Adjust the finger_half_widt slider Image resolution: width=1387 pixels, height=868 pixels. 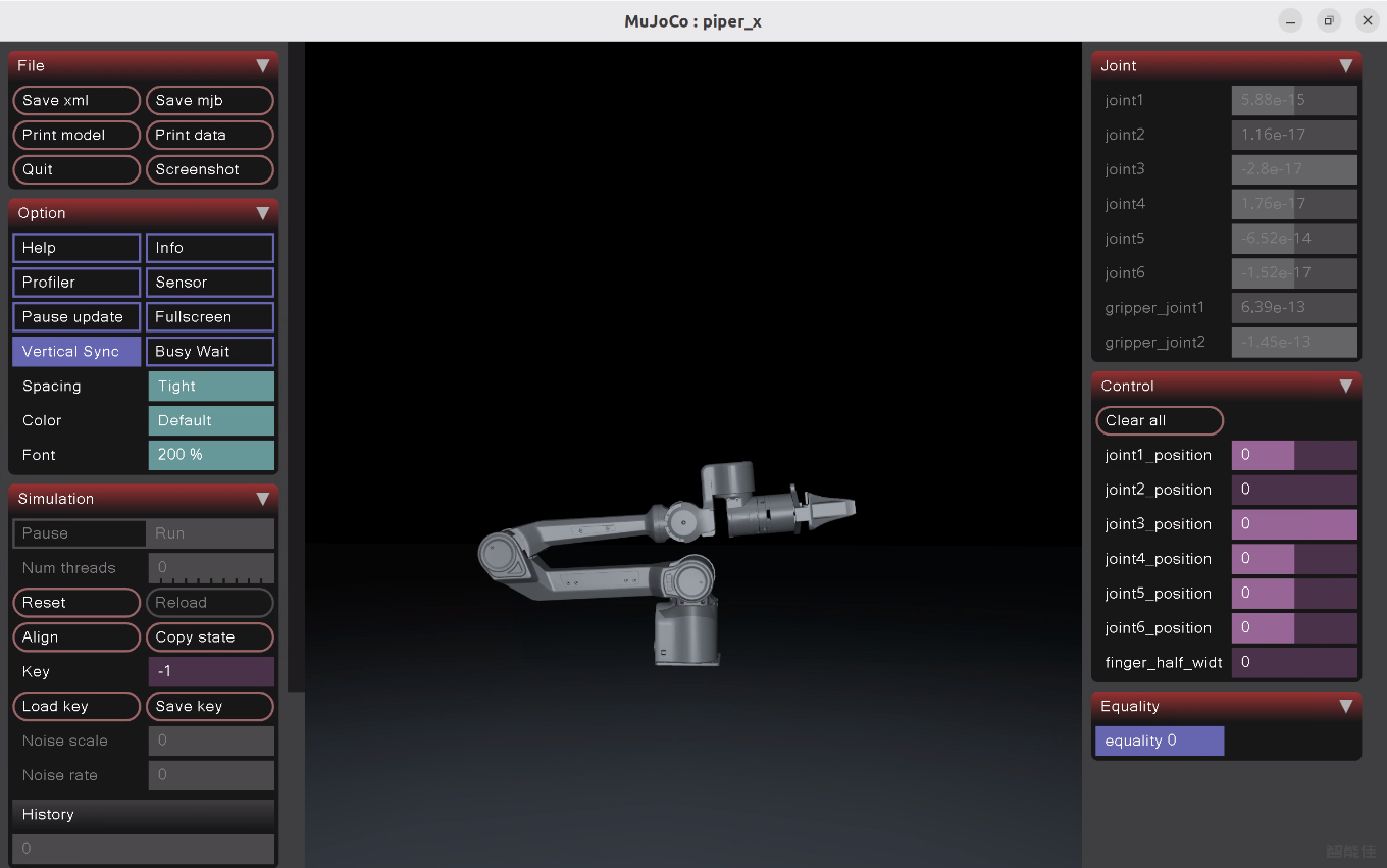(x=1294, y=662)
